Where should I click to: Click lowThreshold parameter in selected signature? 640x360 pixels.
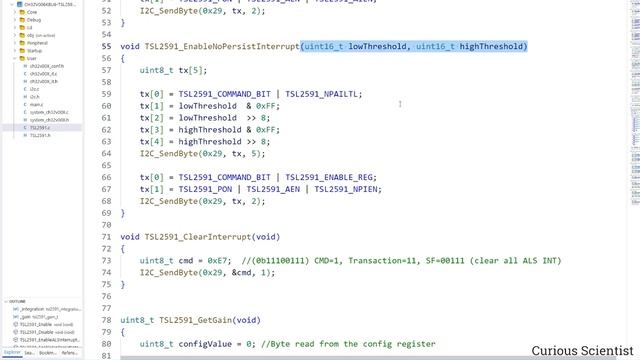click(x=377, y=47)
